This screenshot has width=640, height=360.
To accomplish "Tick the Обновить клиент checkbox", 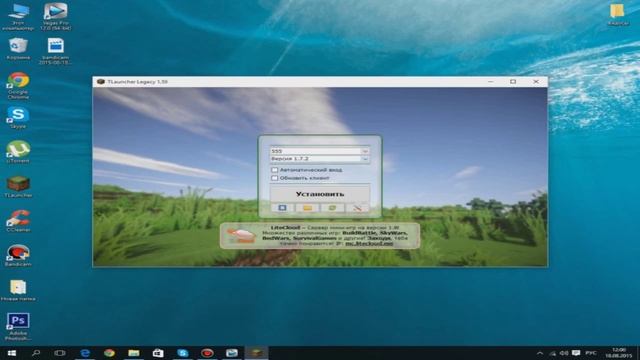I will 275,178.
